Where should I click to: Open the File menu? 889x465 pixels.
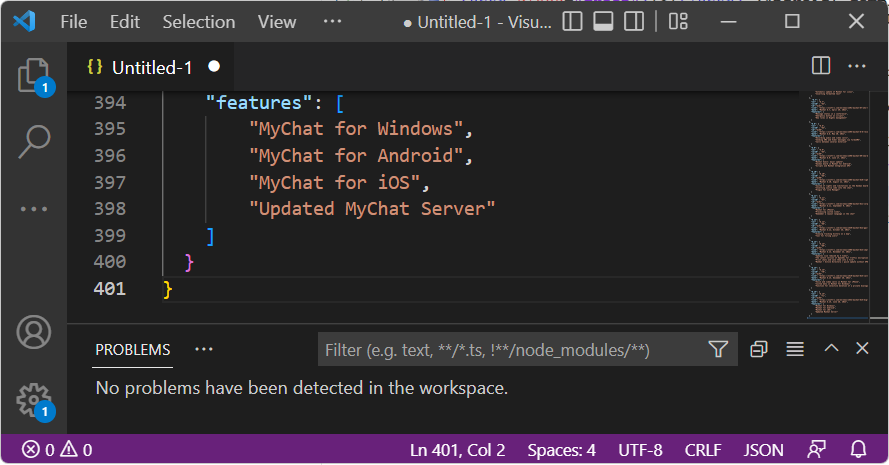pyautogui.click(x=74, y=22)
